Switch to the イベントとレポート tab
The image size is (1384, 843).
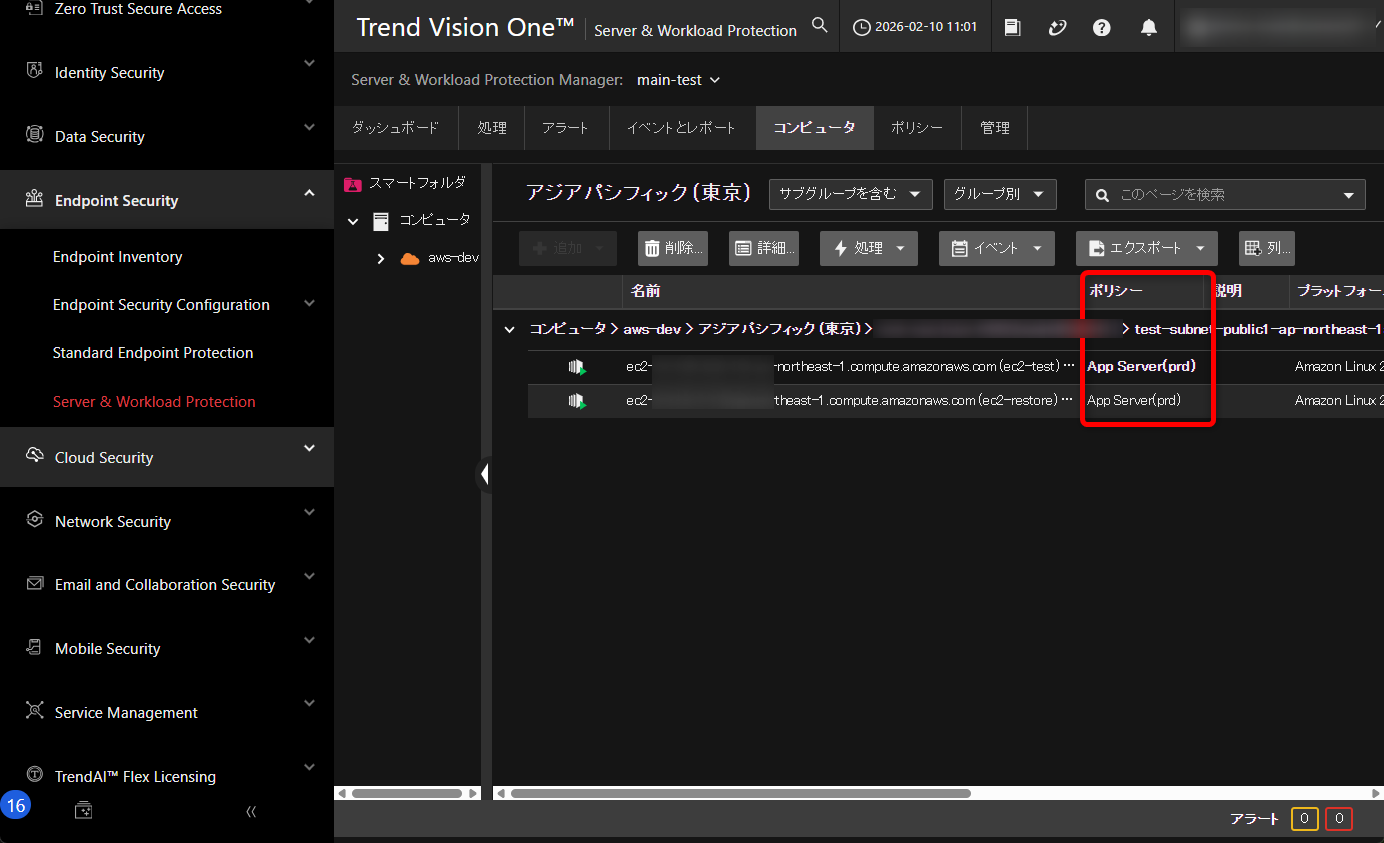[x=681, y=128]
